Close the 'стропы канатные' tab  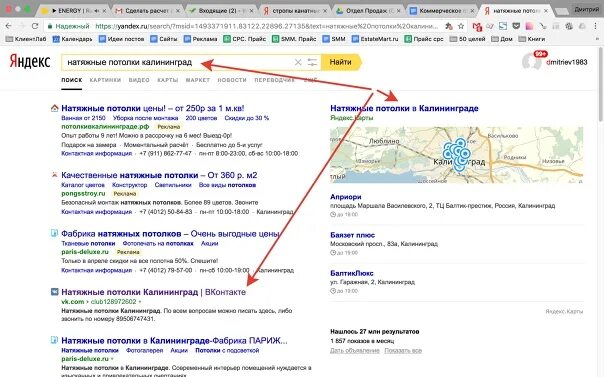tap(325, 11)
